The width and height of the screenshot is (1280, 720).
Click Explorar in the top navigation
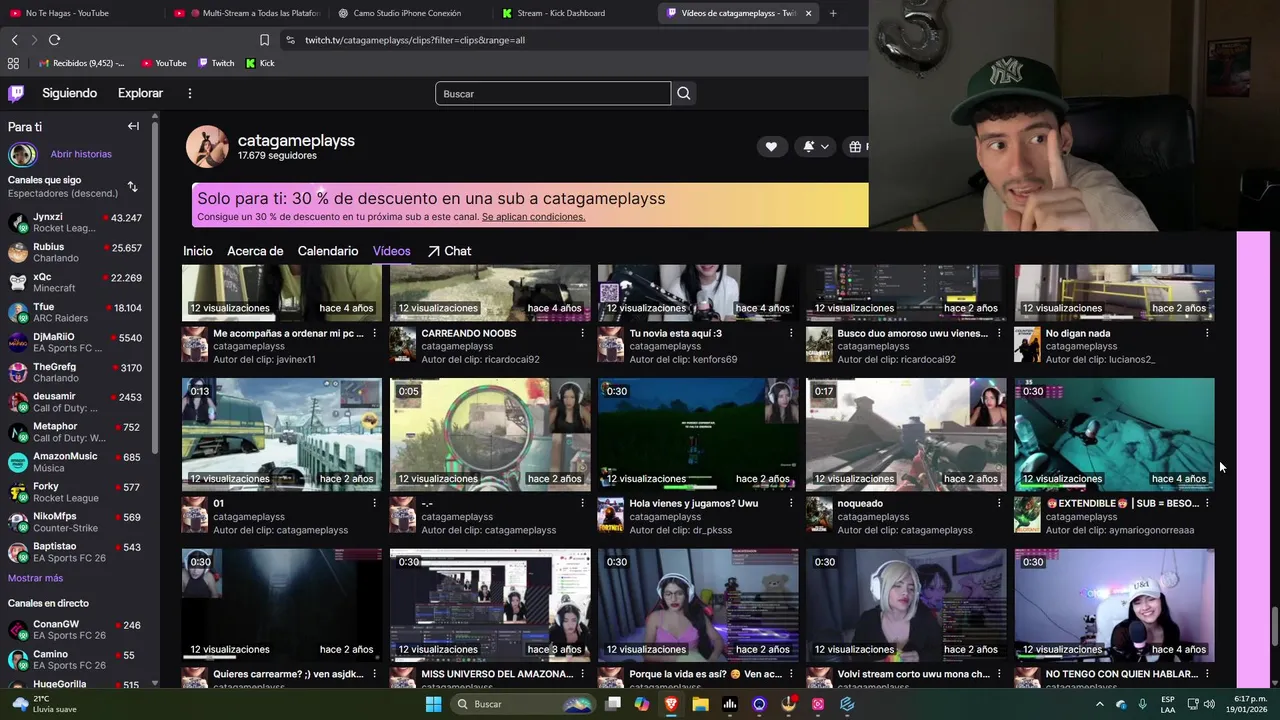click(x=140, y=93)
